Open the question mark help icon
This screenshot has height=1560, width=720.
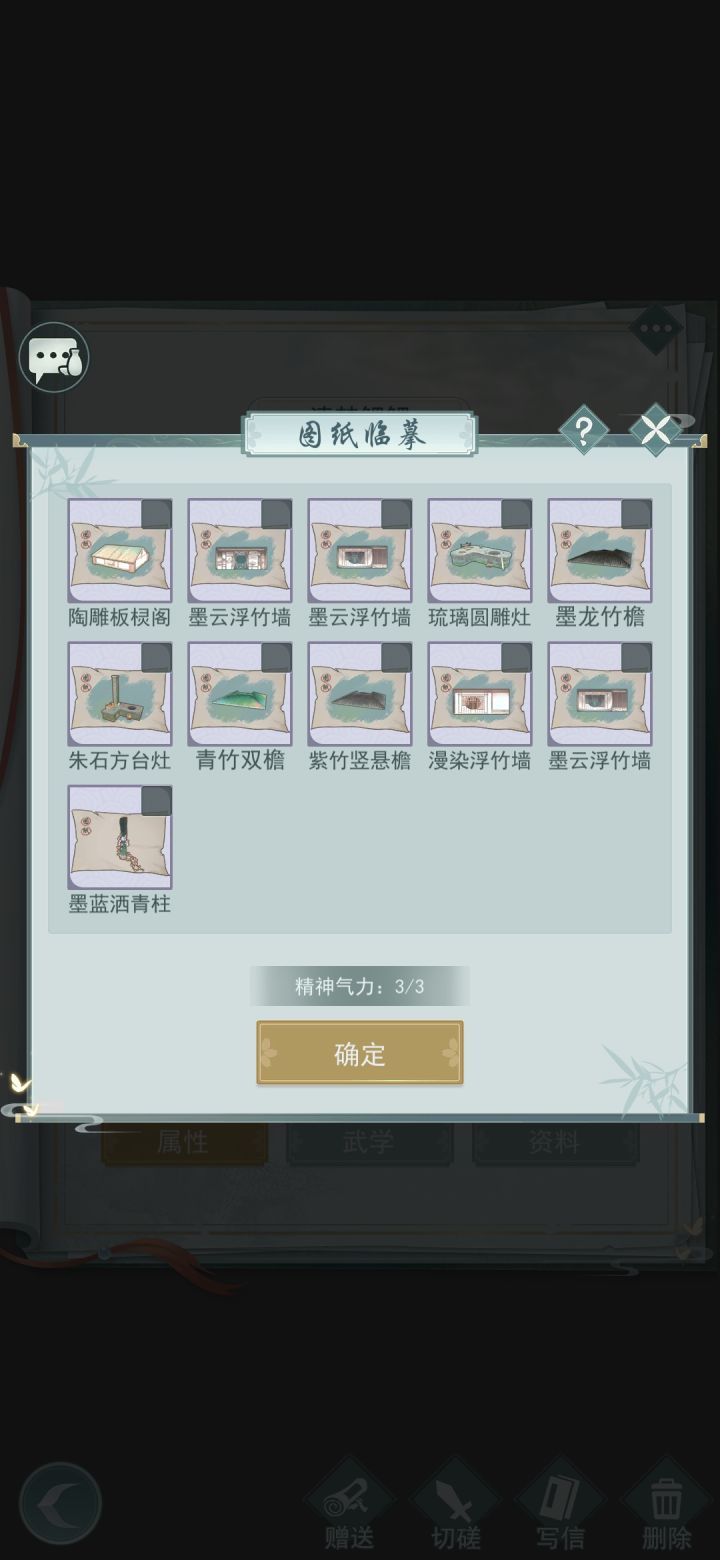[584, 431]
